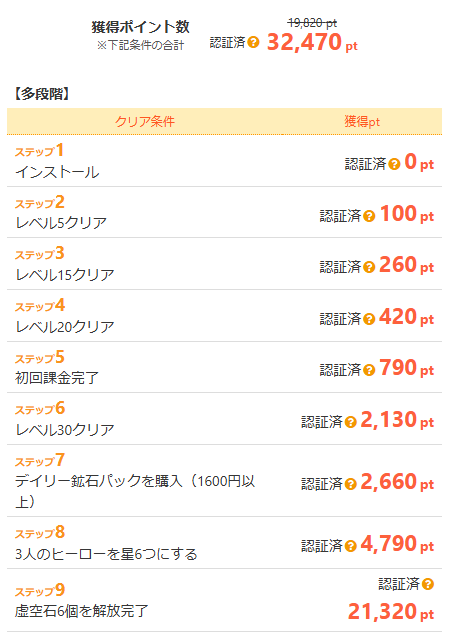Open the help icon beside 2,660 pt
This screenshot has width=451, height=635.
tap(351, 484)
